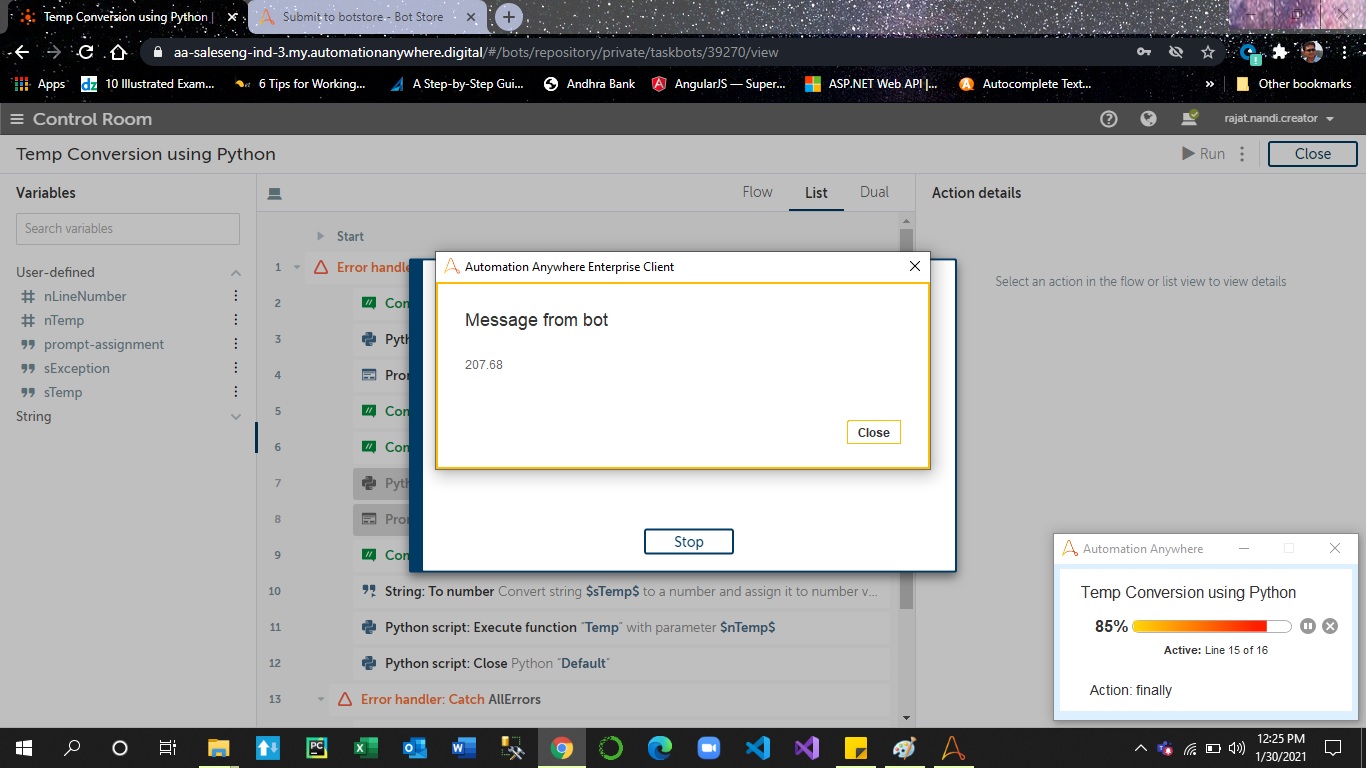Open options menu for sTemp variable
This screenshot has height=768, width=1366.
coord(236,392)
